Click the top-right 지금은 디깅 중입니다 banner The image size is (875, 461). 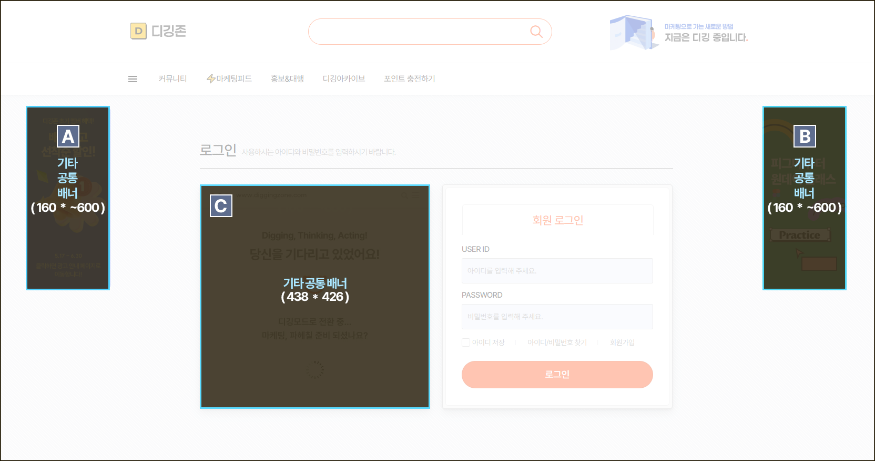tap(679, 32)
